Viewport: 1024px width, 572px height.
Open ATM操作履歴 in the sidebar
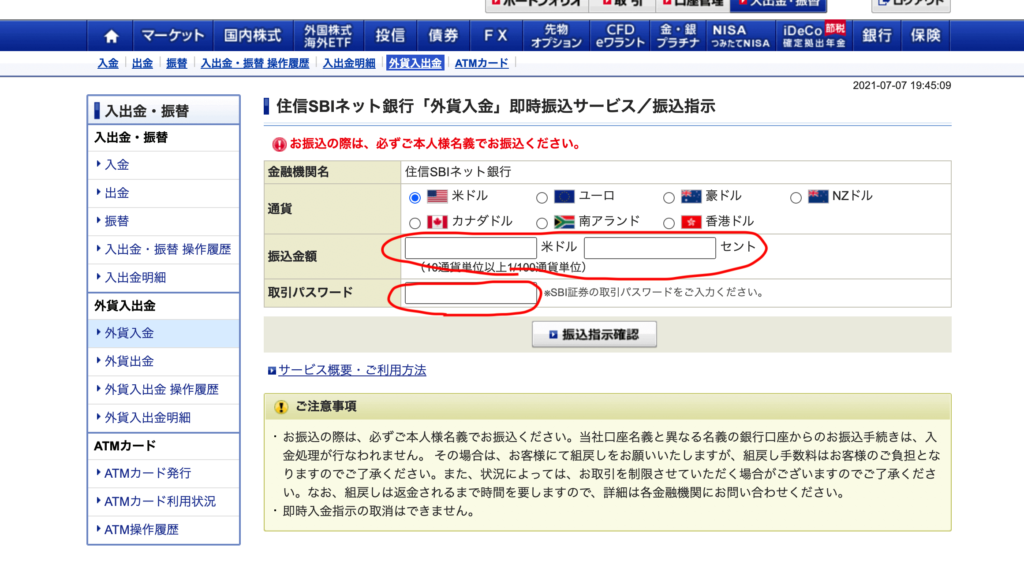pos(163,530)
